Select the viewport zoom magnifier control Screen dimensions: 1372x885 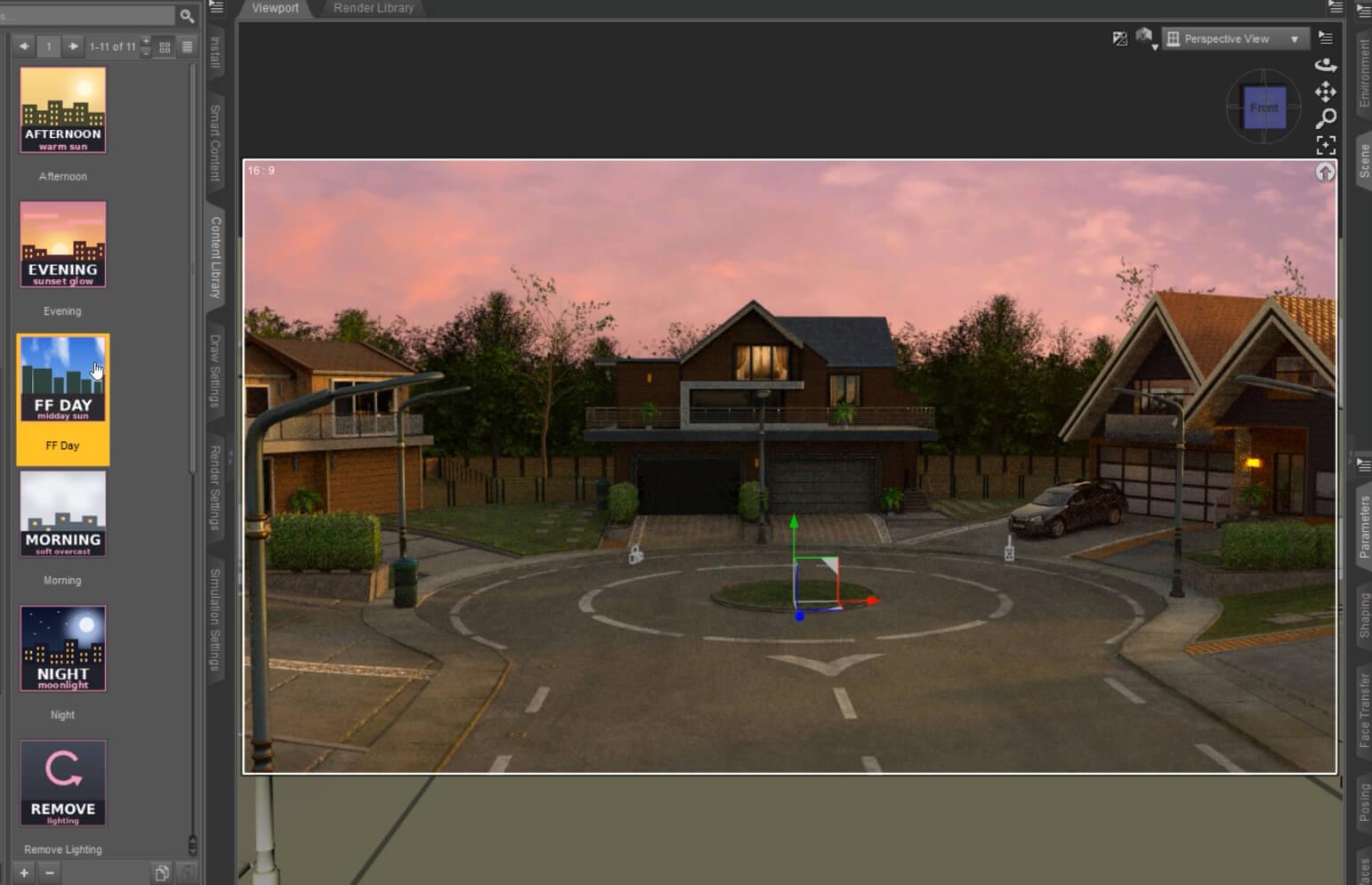[1326, 118]
